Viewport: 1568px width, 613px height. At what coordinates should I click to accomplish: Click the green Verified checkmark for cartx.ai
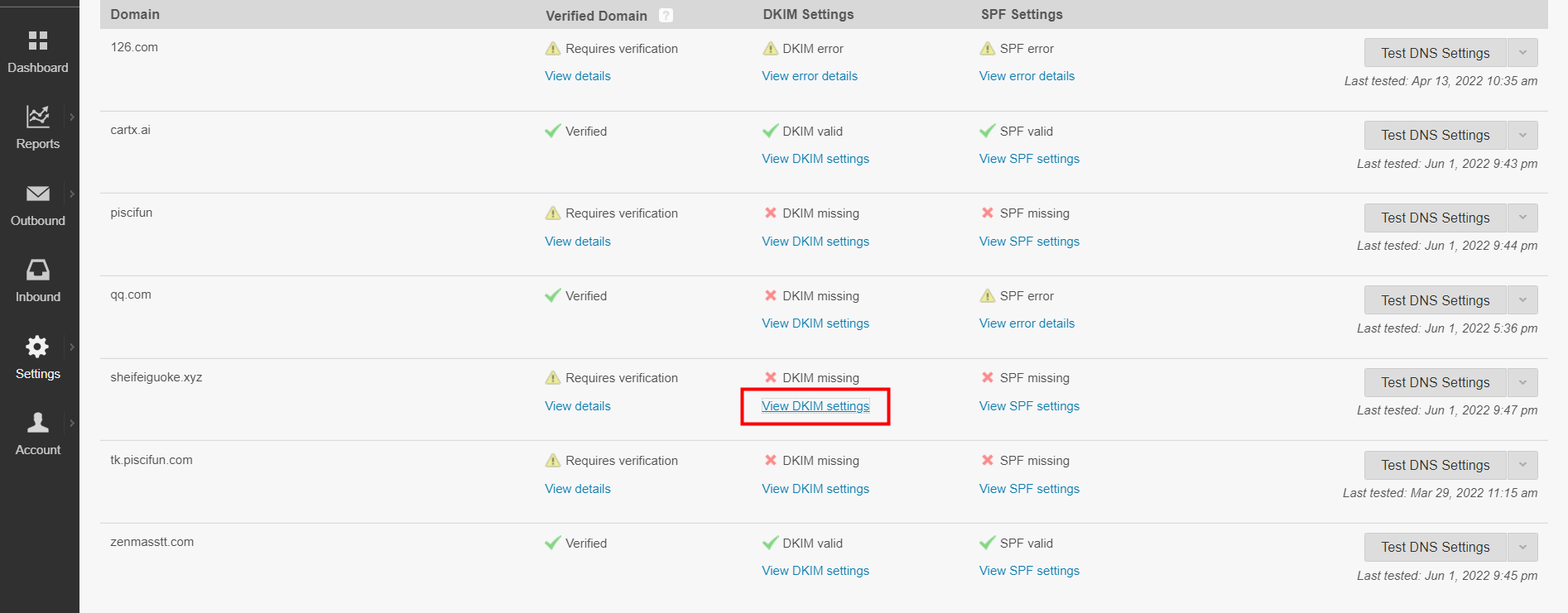pos(553,131)
